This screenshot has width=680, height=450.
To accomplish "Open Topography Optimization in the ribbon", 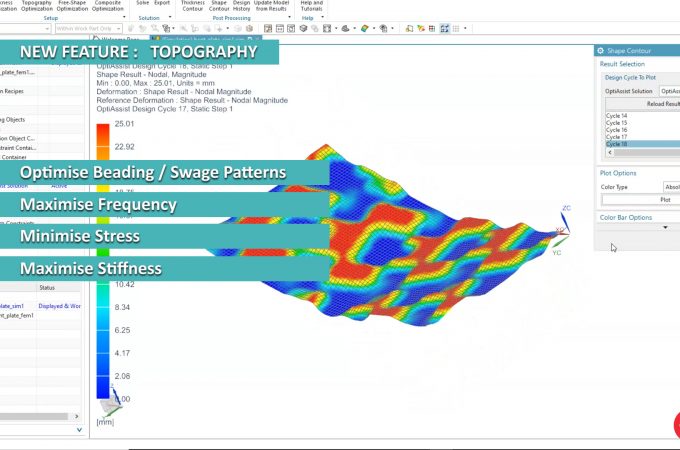I will [x=37, y=5].
